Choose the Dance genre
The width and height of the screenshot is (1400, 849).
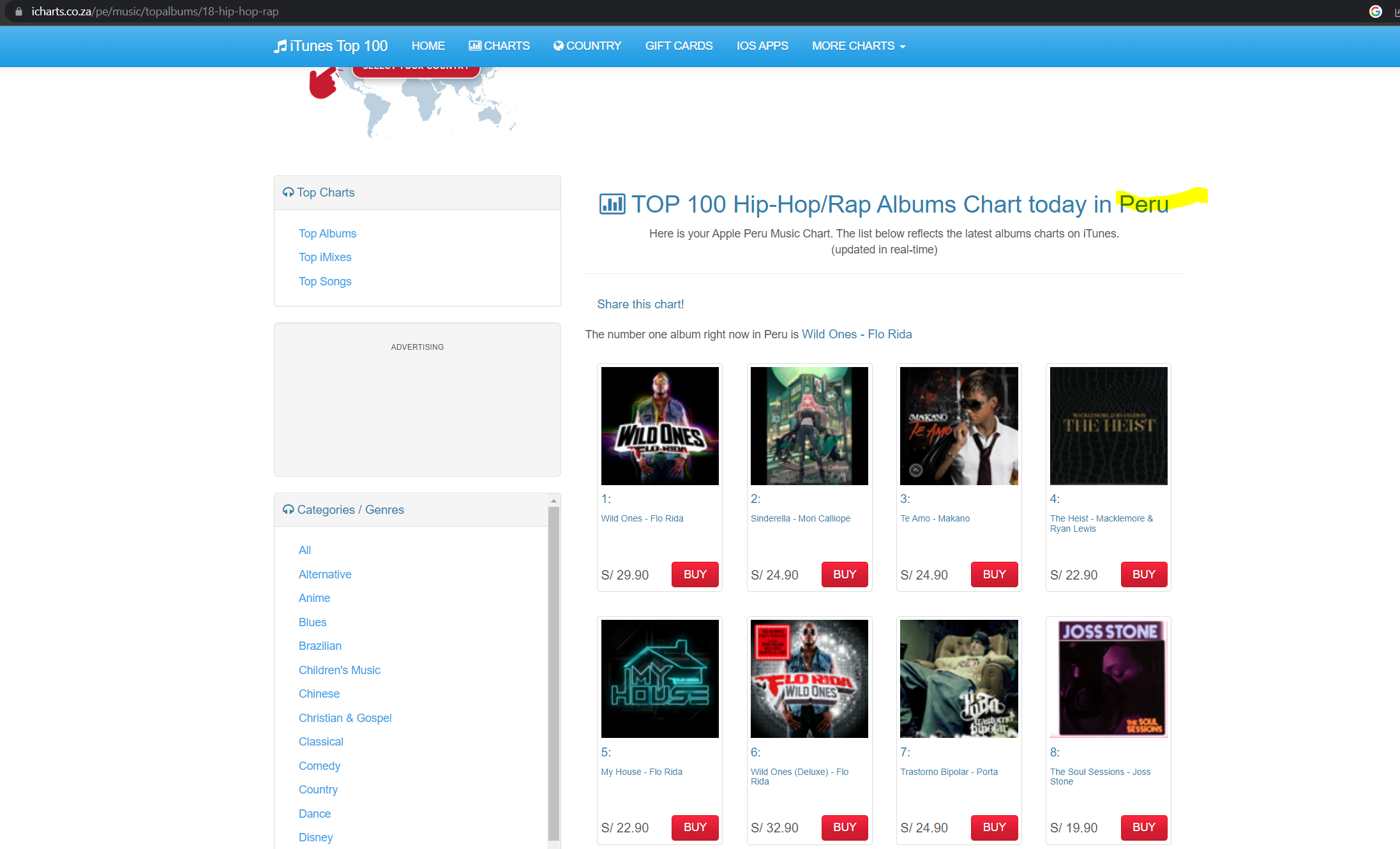315,814
